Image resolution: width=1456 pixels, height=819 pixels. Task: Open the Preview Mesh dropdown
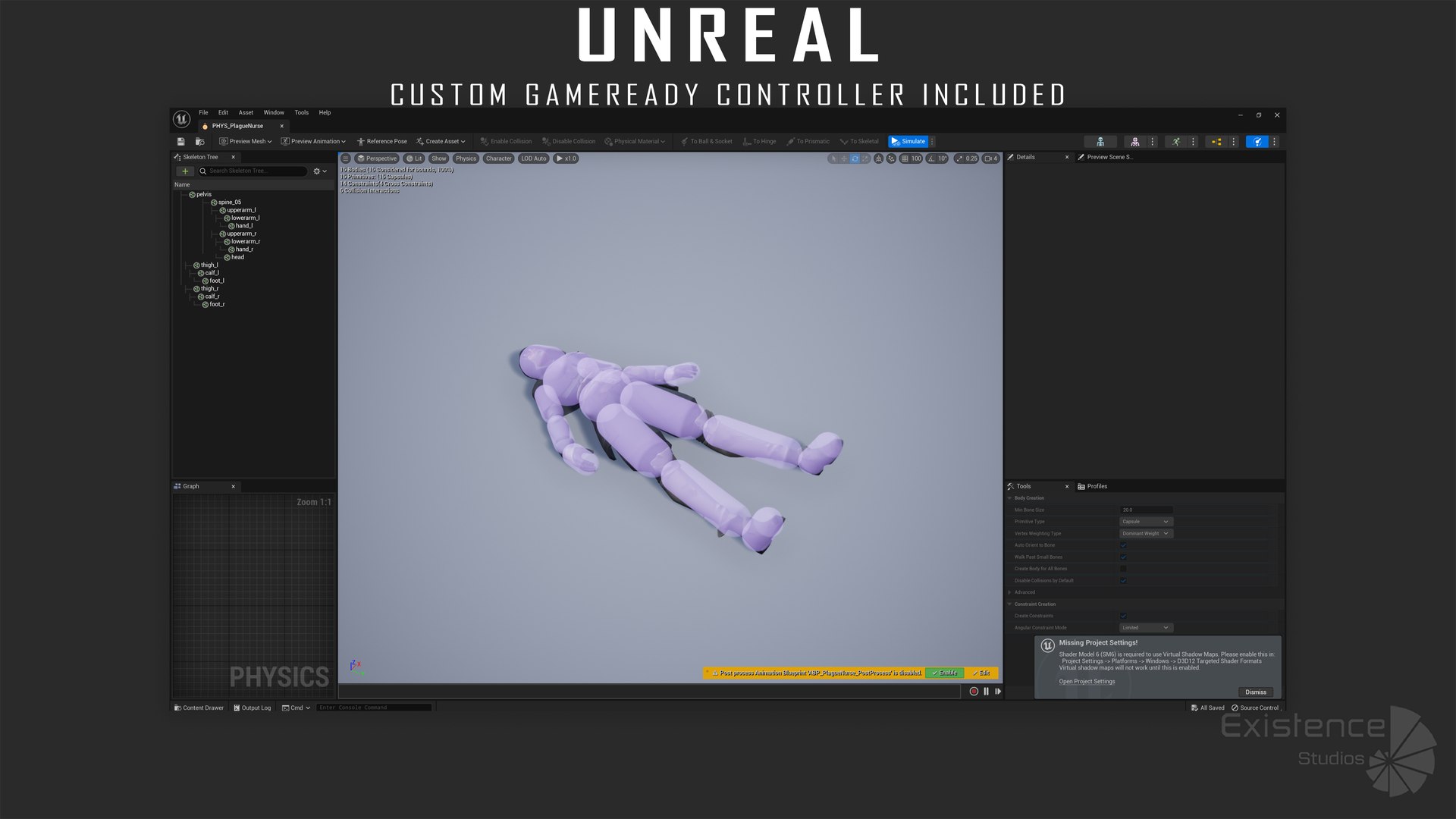point(245,141)
